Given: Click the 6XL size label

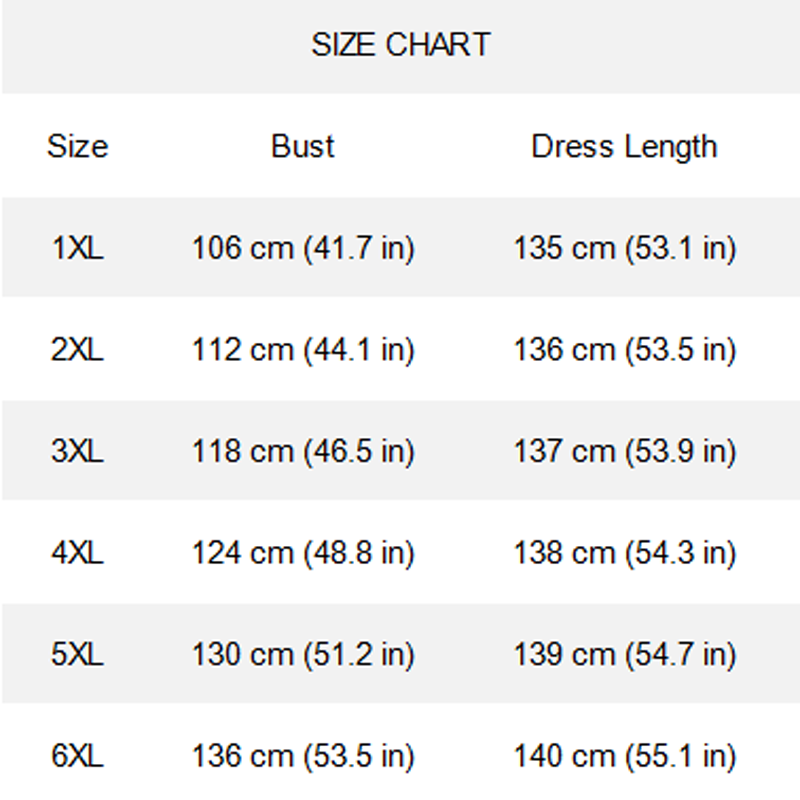Looking at the screenshot, I should click(77, 756).
